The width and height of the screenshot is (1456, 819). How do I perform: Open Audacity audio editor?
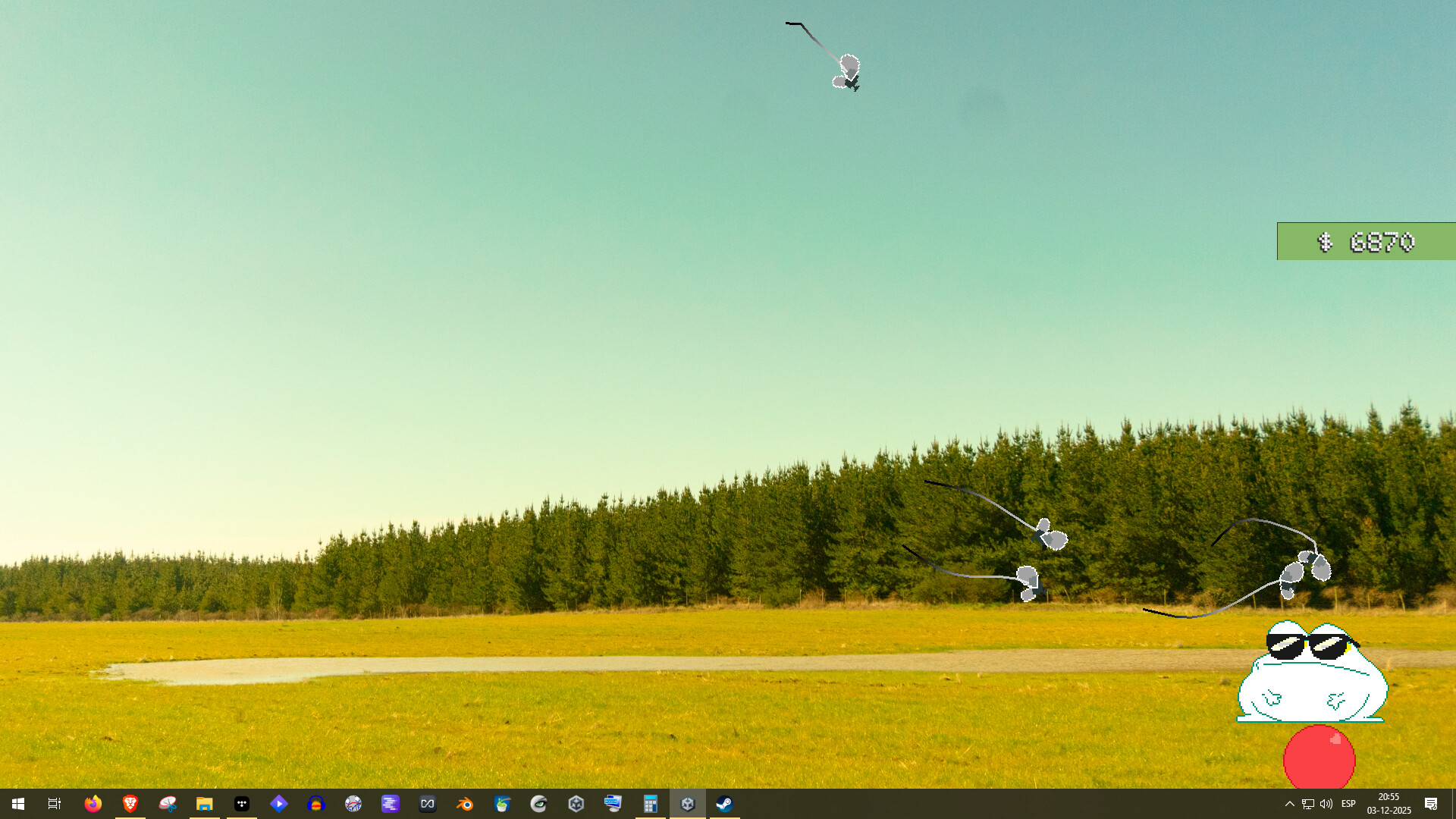[x=316, y=805]
